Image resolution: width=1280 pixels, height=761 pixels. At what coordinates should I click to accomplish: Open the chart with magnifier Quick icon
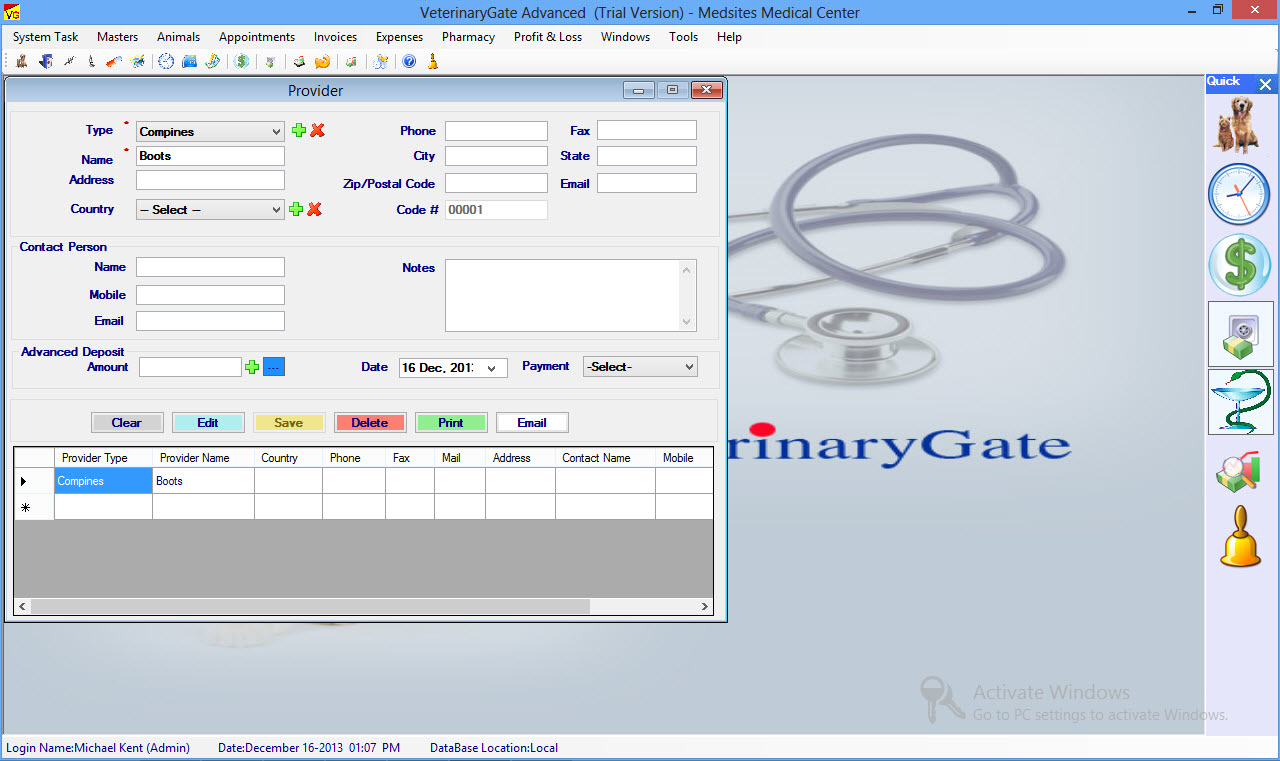(x=1238, y=471)
